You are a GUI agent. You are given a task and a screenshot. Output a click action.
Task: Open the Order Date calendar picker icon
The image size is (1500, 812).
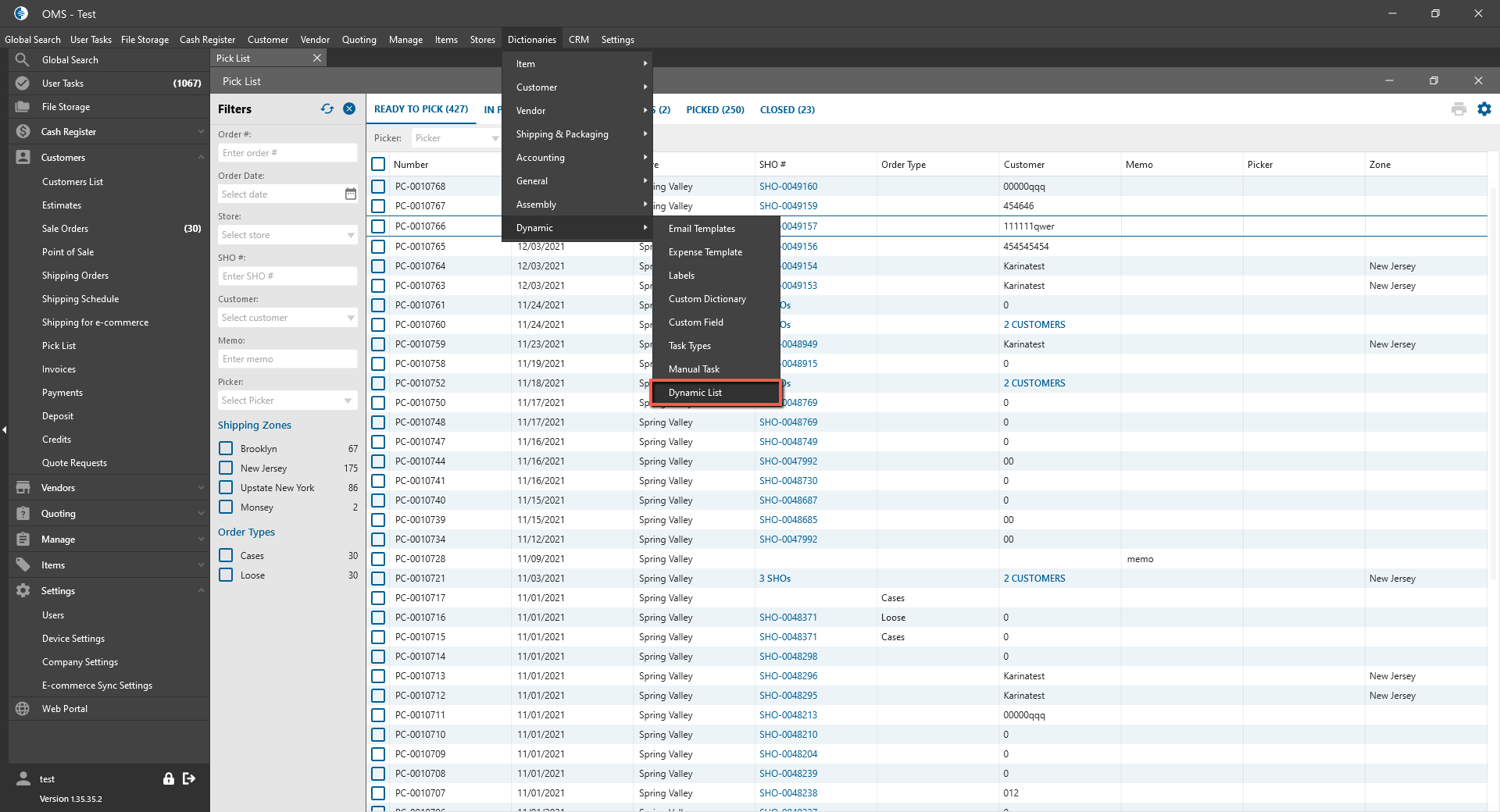(x=350, y=194)
